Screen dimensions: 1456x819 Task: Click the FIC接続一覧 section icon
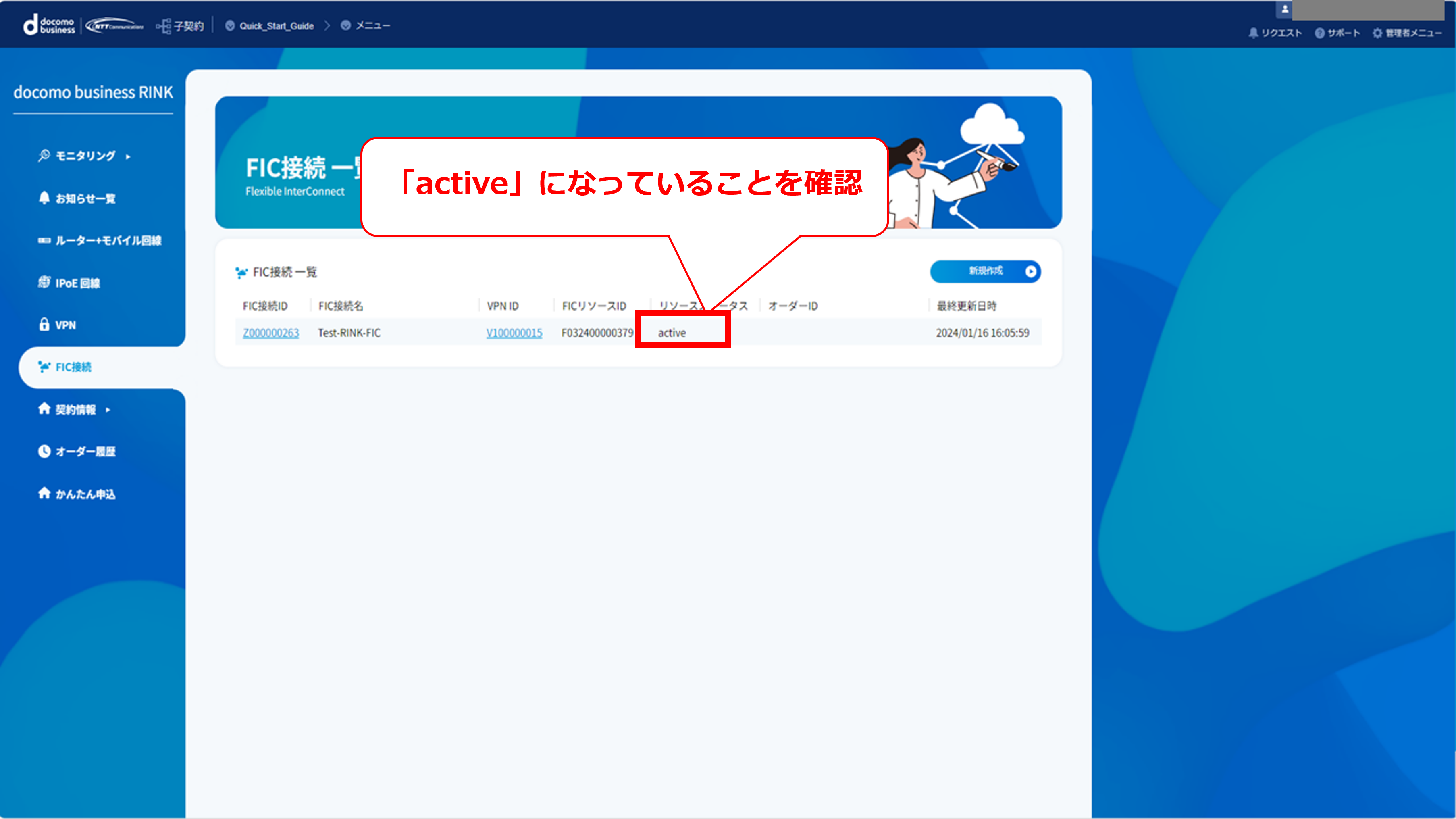(241, 273)
